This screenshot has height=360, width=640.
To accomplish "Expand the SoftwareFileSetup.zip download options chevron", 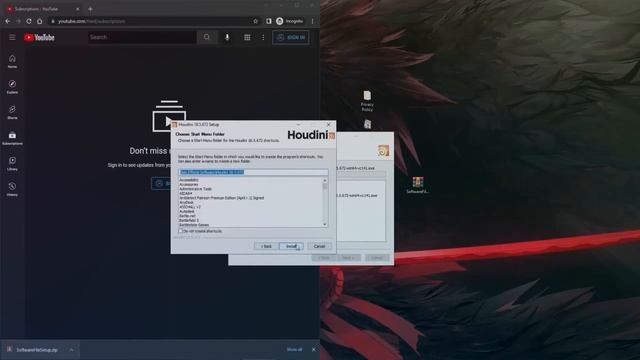I will [x=71, y=350].
